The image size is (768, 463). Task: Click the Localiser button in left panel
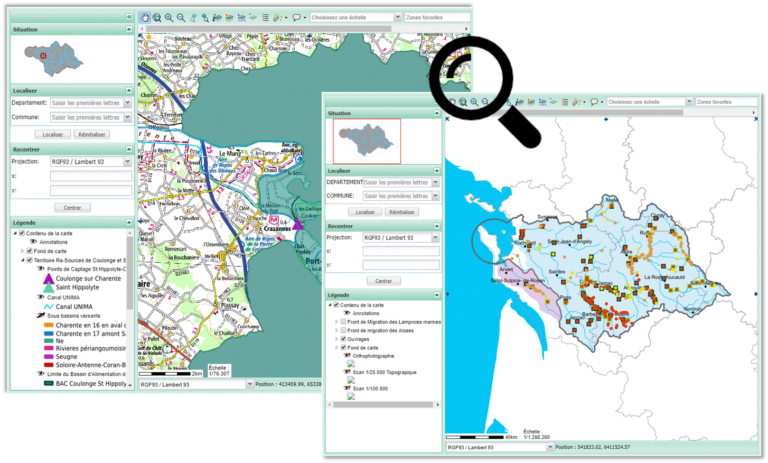[x=51, y=133]
